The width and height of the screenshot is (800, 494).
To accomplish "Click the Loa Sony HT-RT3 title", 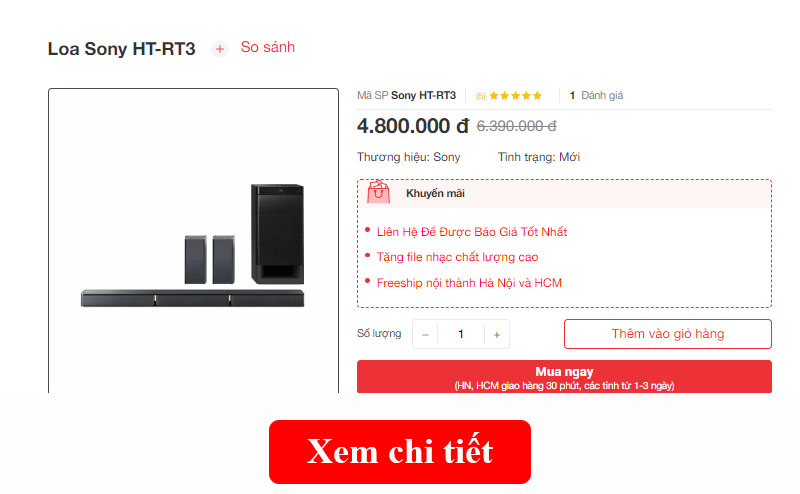I will tap(121, 49).
